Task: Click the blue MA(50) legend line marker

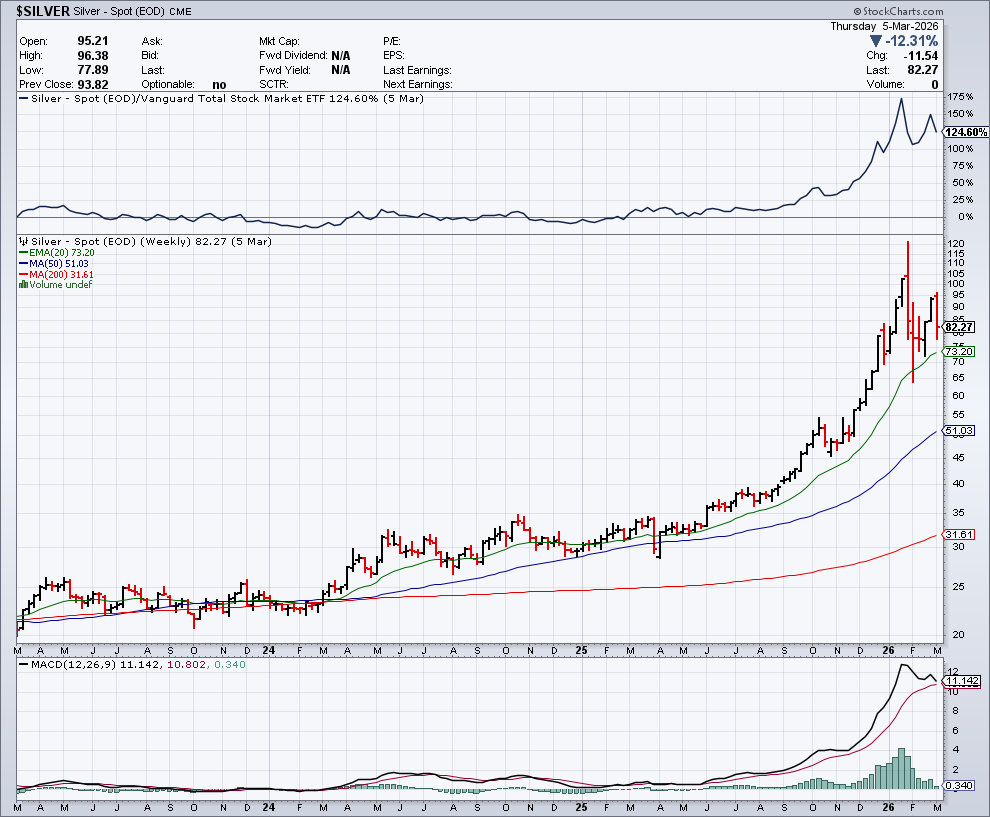Action: click(23, 263)
